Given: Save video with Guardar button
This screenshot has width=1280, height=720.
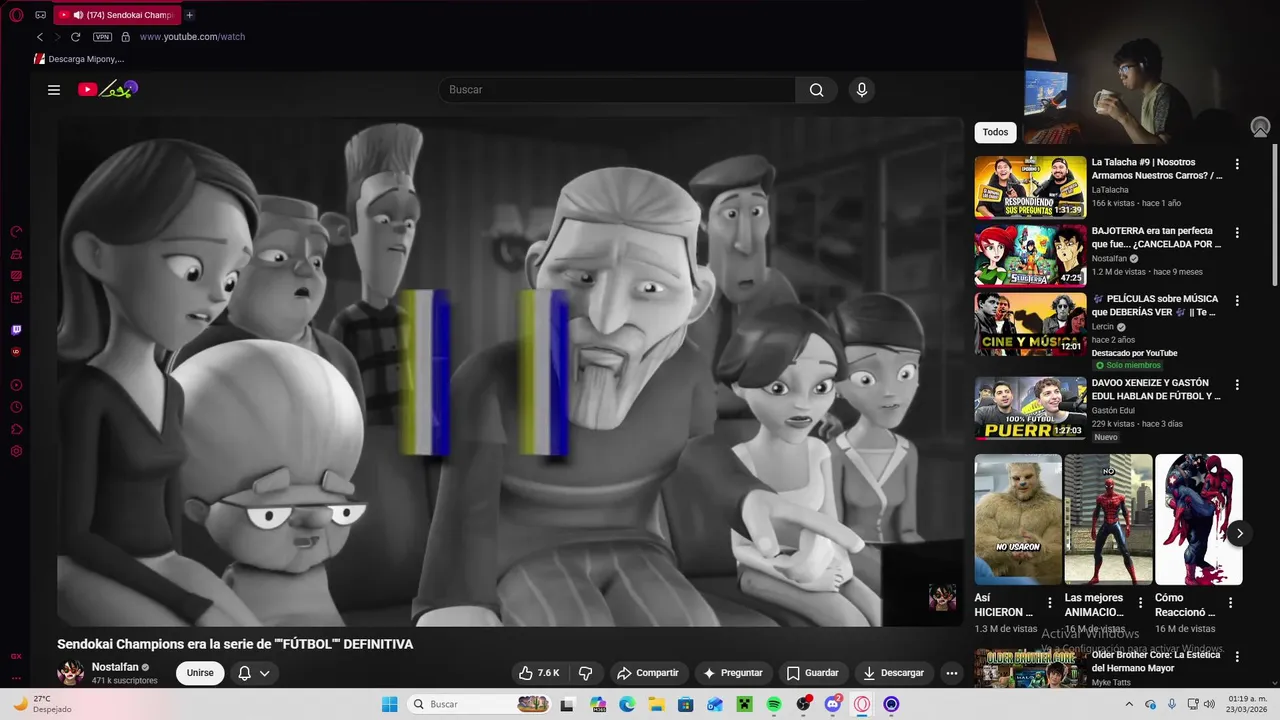Looking at the screenshot, I should (813, 673).
